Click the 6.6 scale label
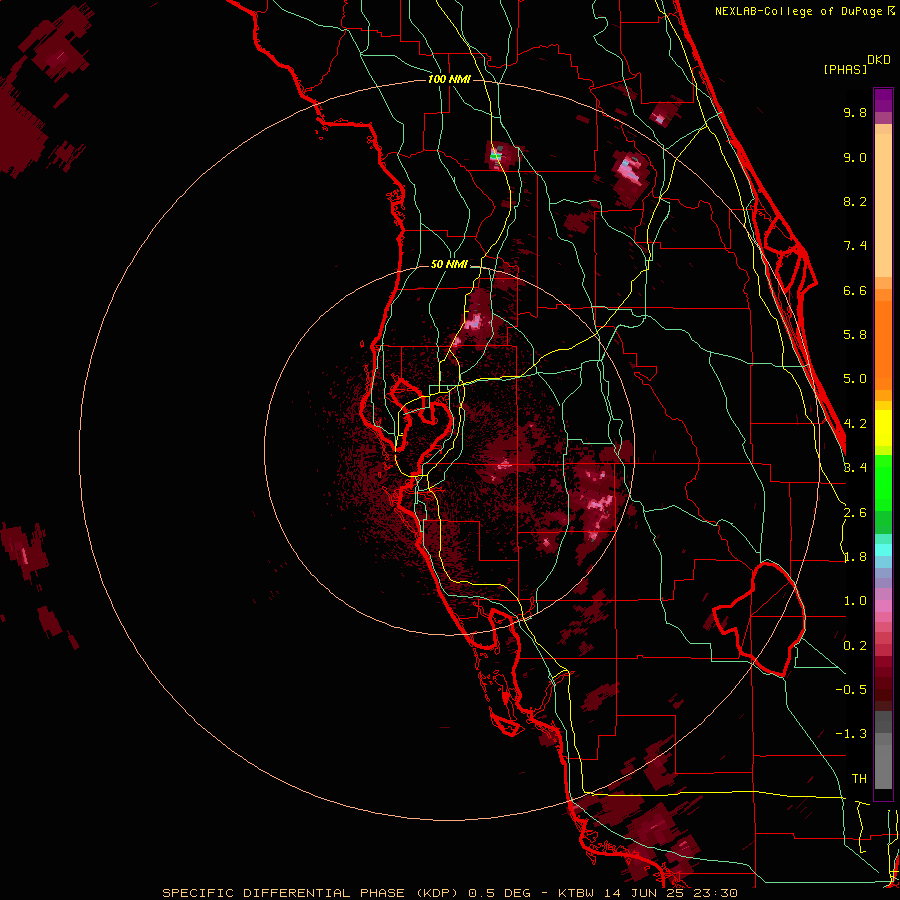Screen dimensions: 900x900 click(855, 290)
